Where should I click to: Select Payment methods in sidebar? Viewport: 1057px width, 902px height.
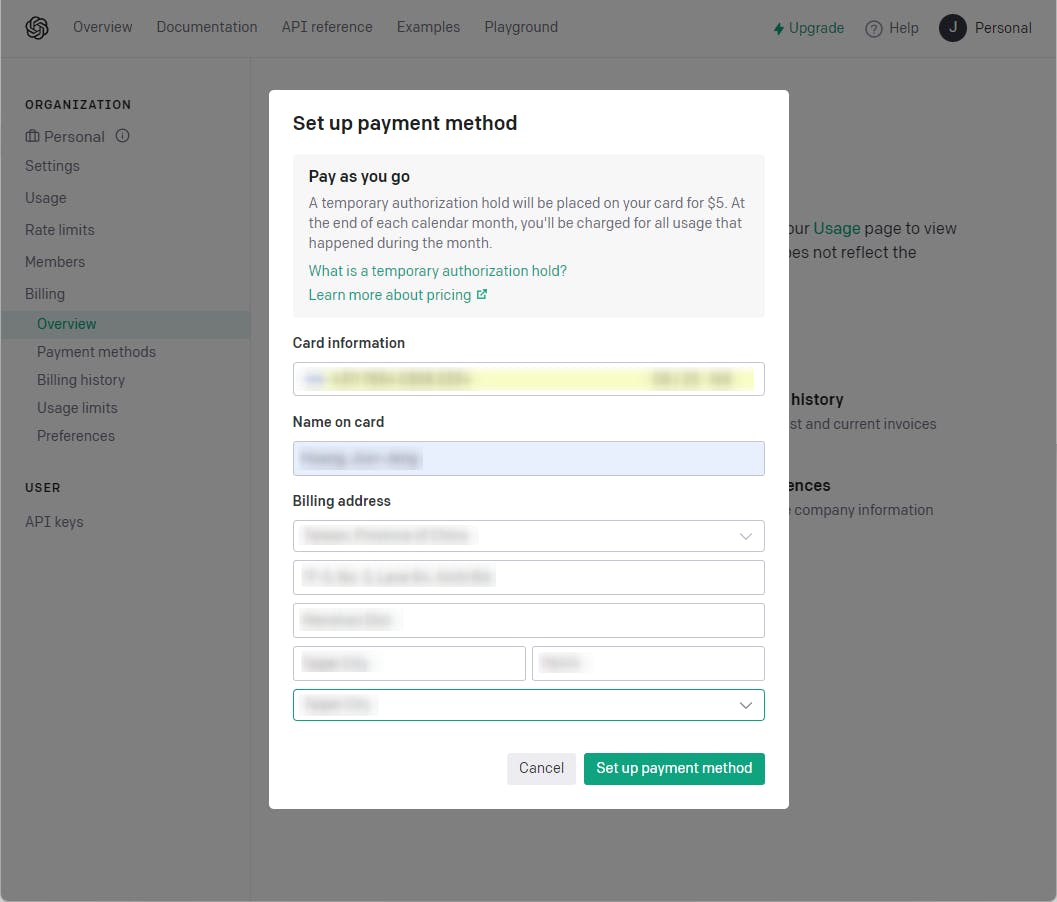click(96, 352)
